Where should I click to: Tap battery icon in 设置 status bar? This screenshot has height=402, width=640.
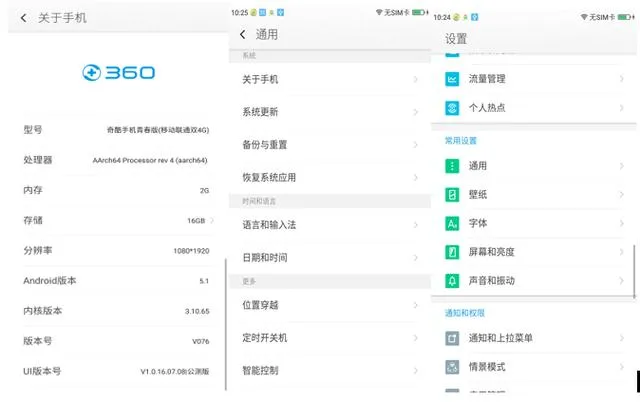626,17
